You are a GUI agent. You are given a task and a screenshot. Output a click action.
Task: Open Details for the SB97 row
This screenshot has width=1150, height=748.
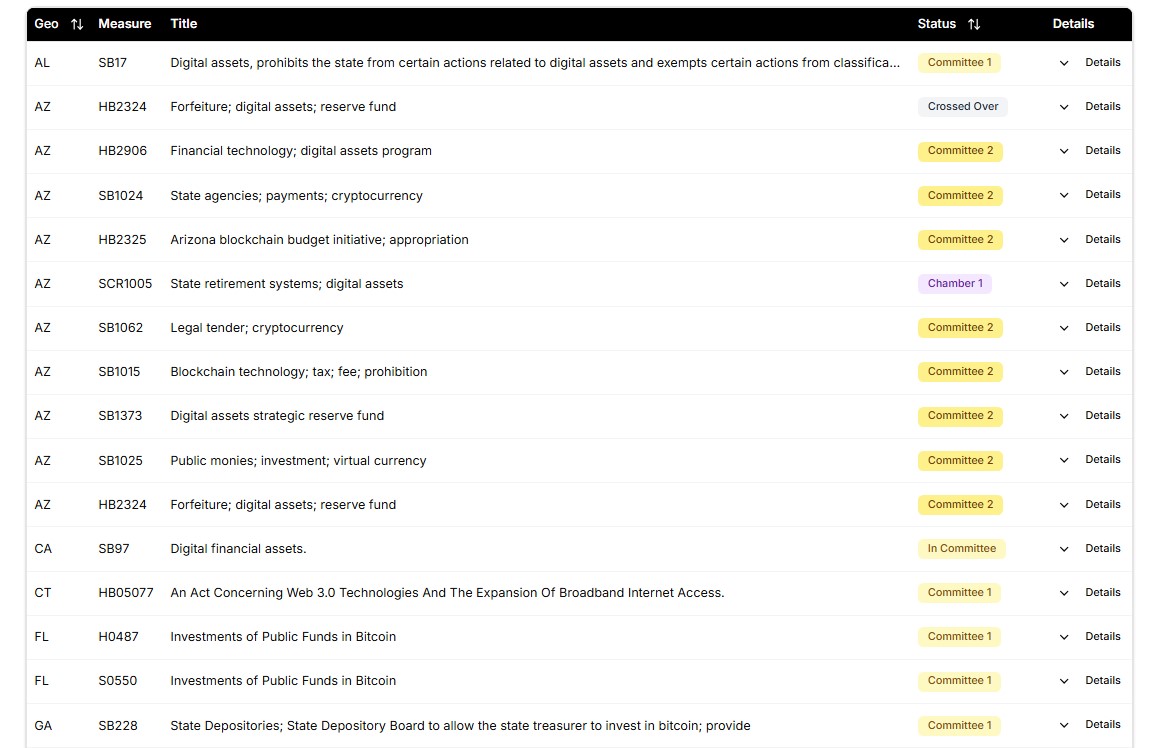click(1102, 548)
